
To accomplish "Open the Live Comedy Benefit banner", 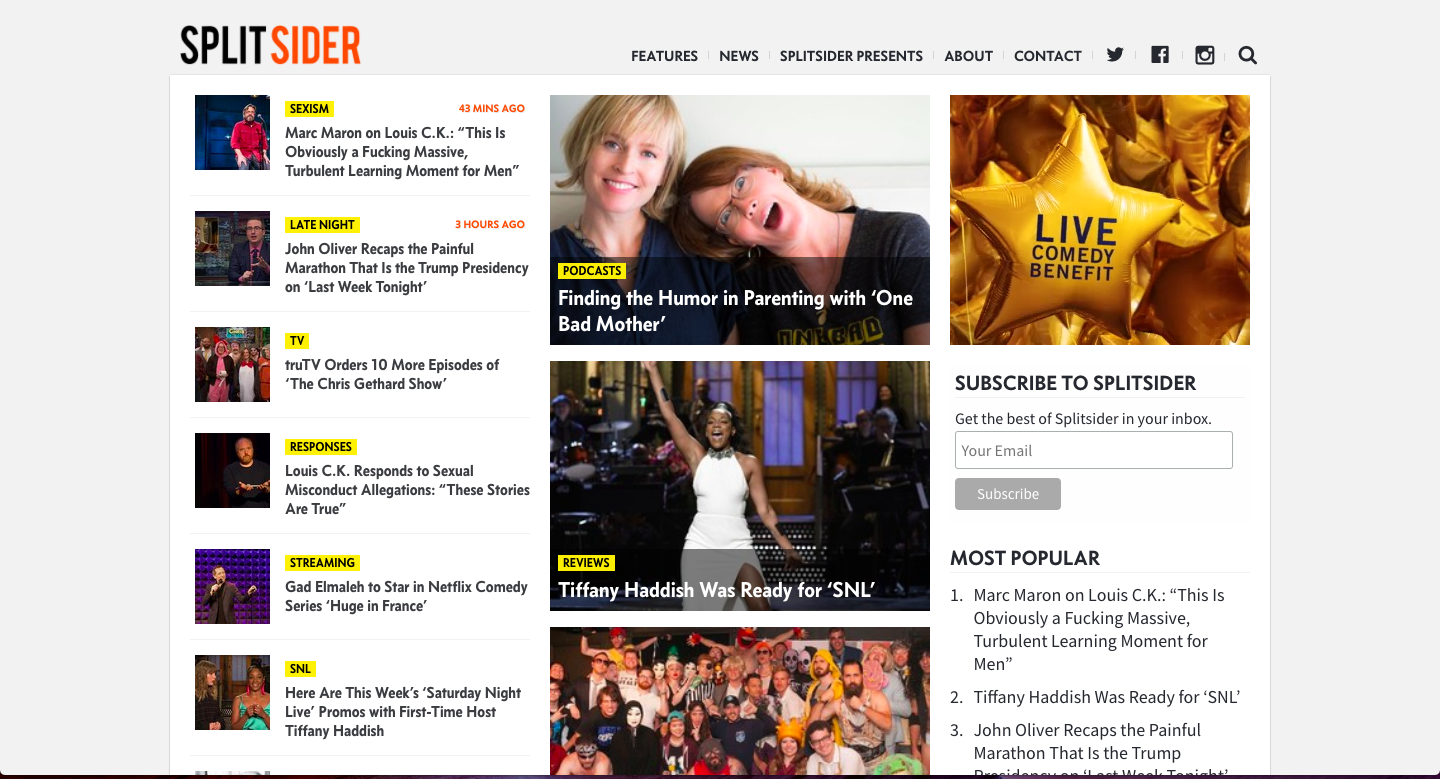I will pos(1100,220).
